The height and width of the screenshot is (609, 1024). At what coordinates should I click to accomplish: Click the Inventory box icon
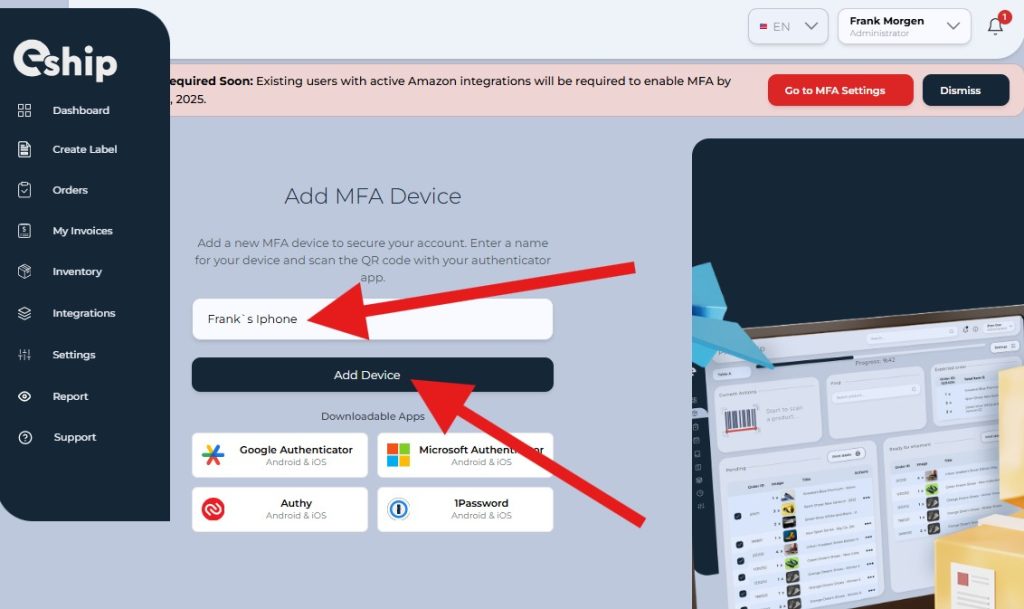(x=24, y=272)
